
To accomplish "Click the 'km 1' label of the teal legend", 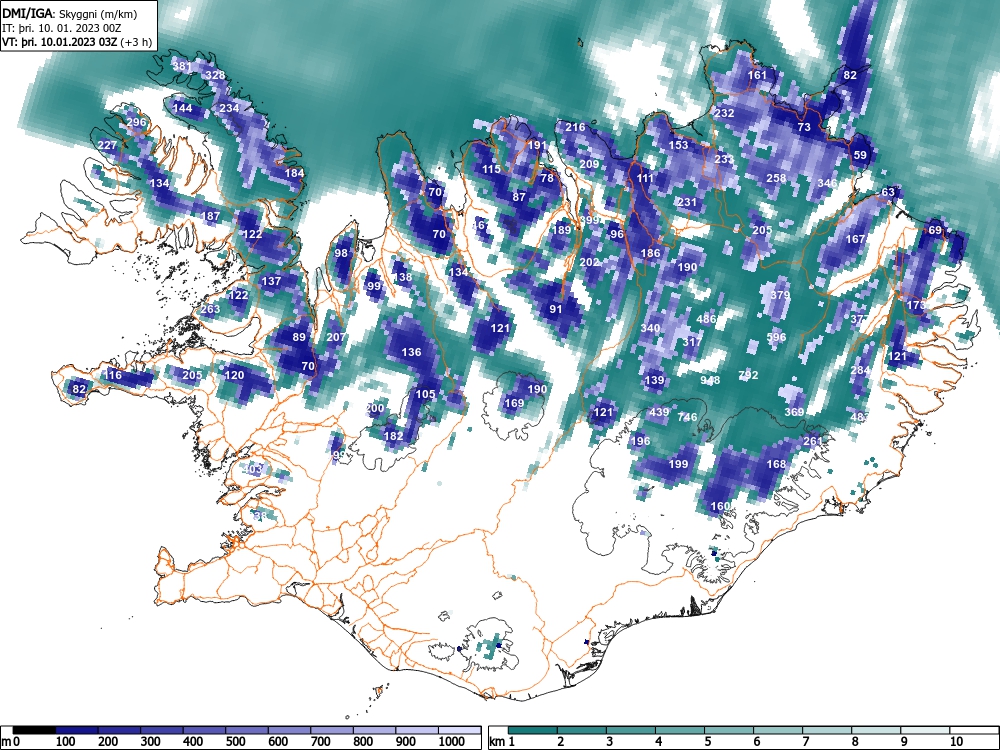I will tap(502, 742).
